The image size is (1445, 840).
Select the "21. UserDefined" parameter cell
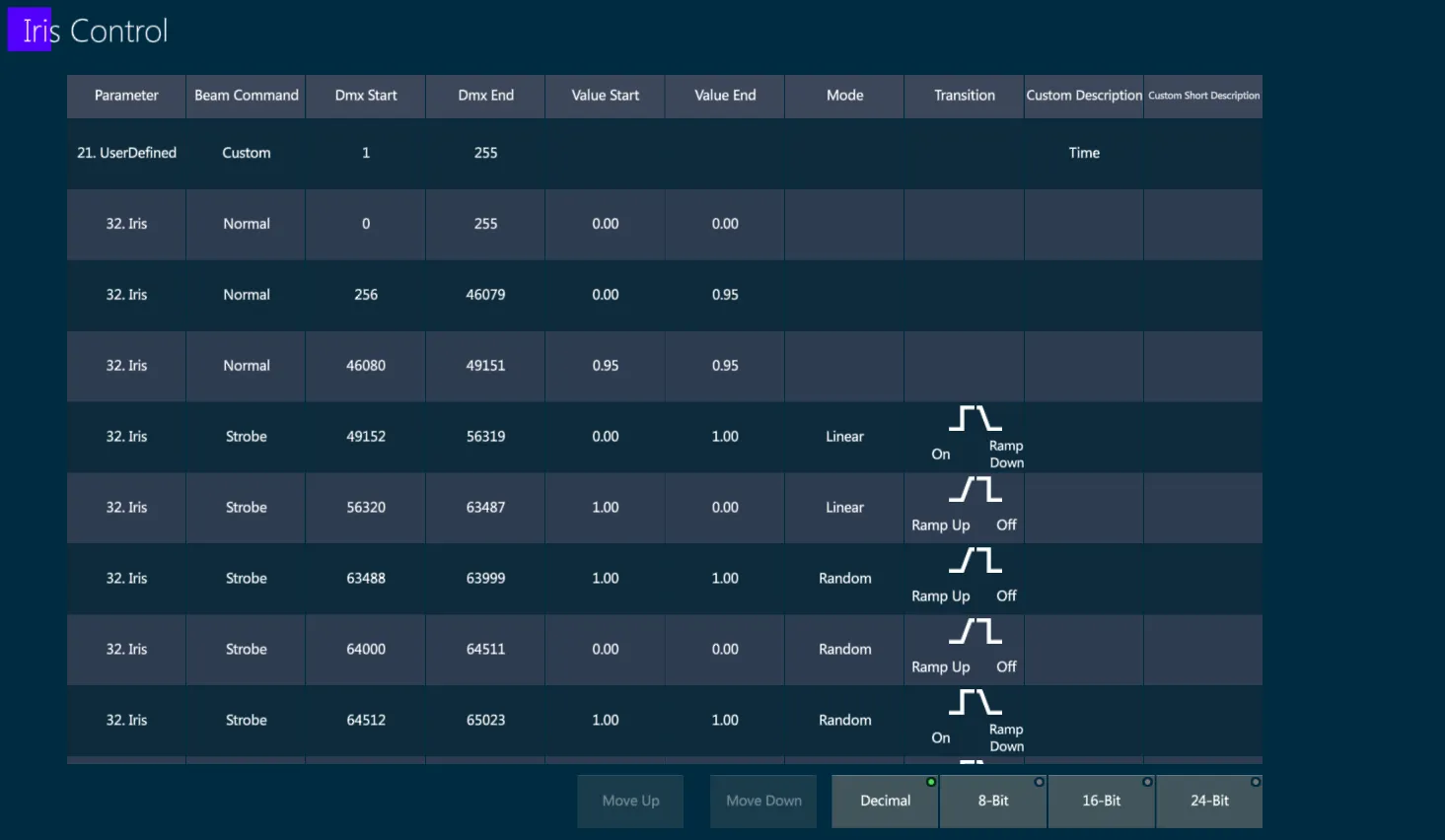[x=126, y=153]
